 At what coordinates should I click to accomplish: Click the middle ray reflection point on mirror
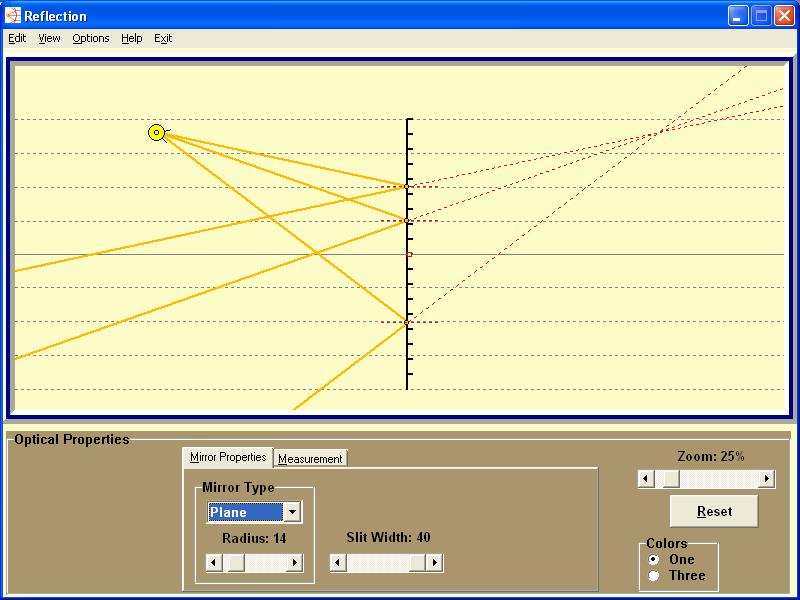(407, 221)
